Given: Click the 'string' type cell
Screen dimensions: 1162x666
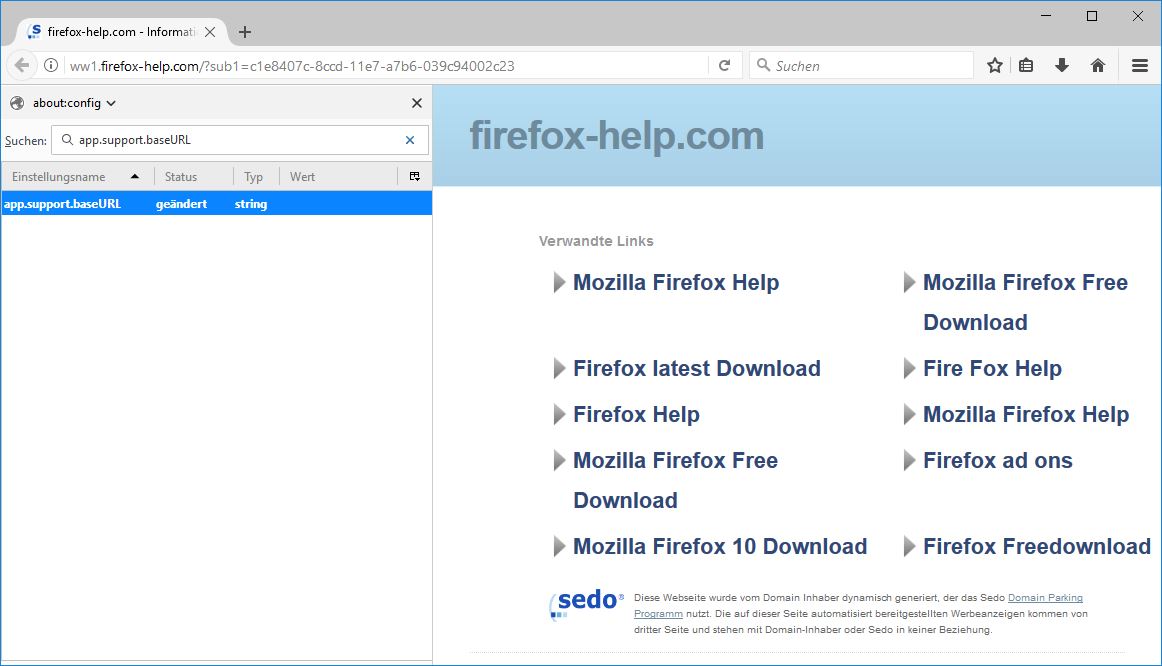Looking at the screenshot, I should click(250, 204).
